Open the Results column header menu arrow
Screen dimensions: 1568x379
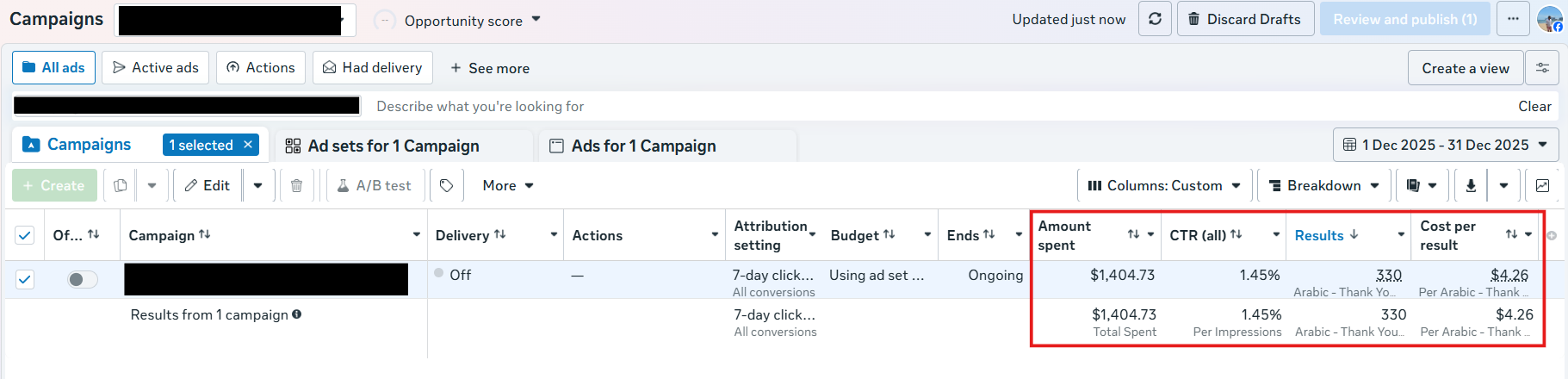click(x=1401, y=235)
